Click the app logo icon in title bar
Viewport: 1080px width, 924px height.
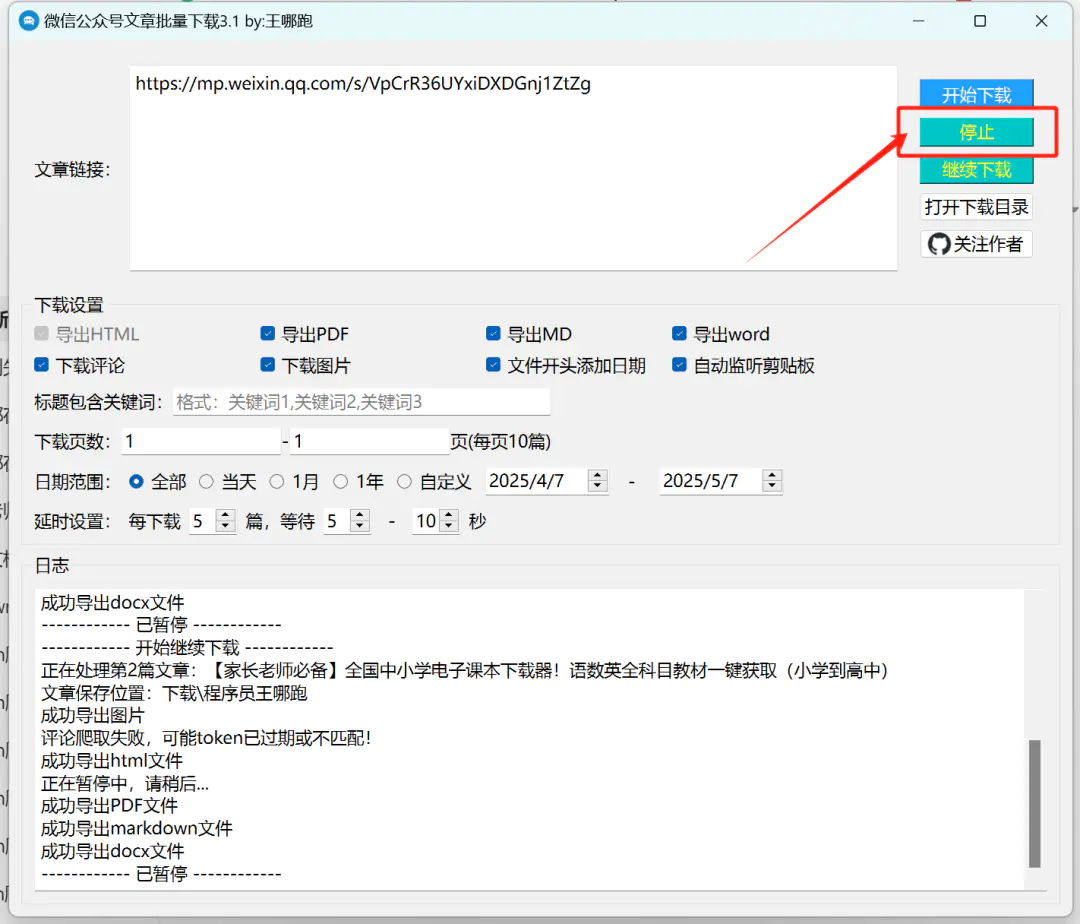[29, 21]
